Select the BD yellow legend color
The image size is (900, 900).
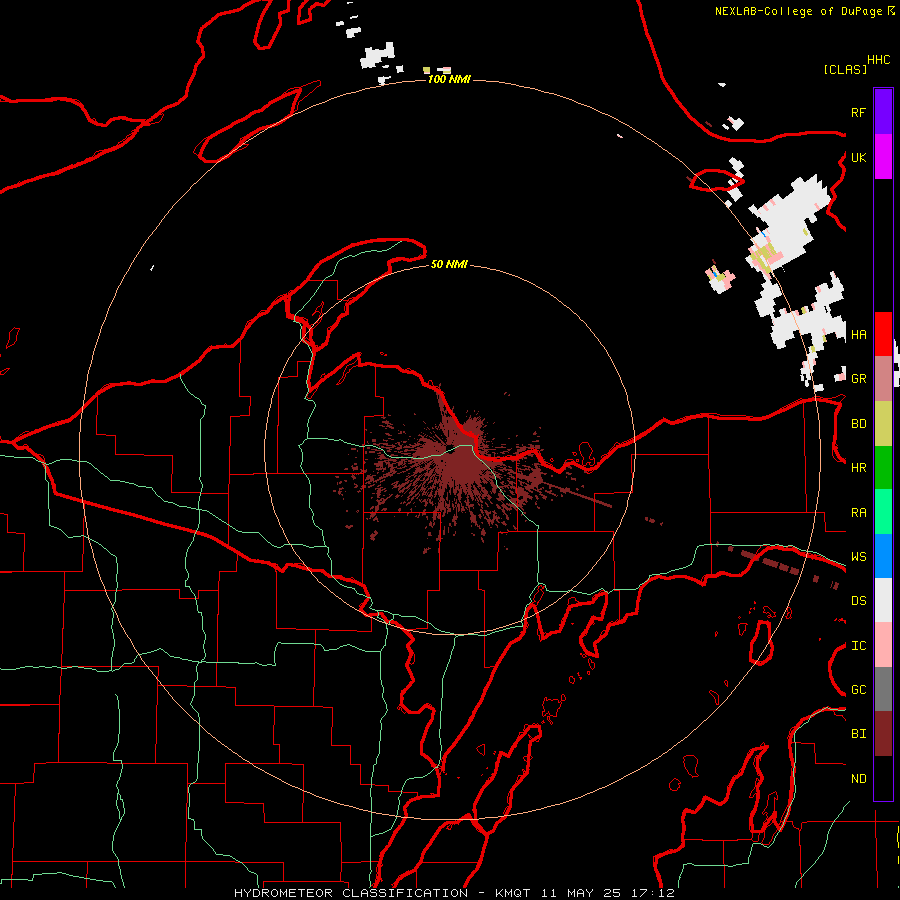(883, 423)
